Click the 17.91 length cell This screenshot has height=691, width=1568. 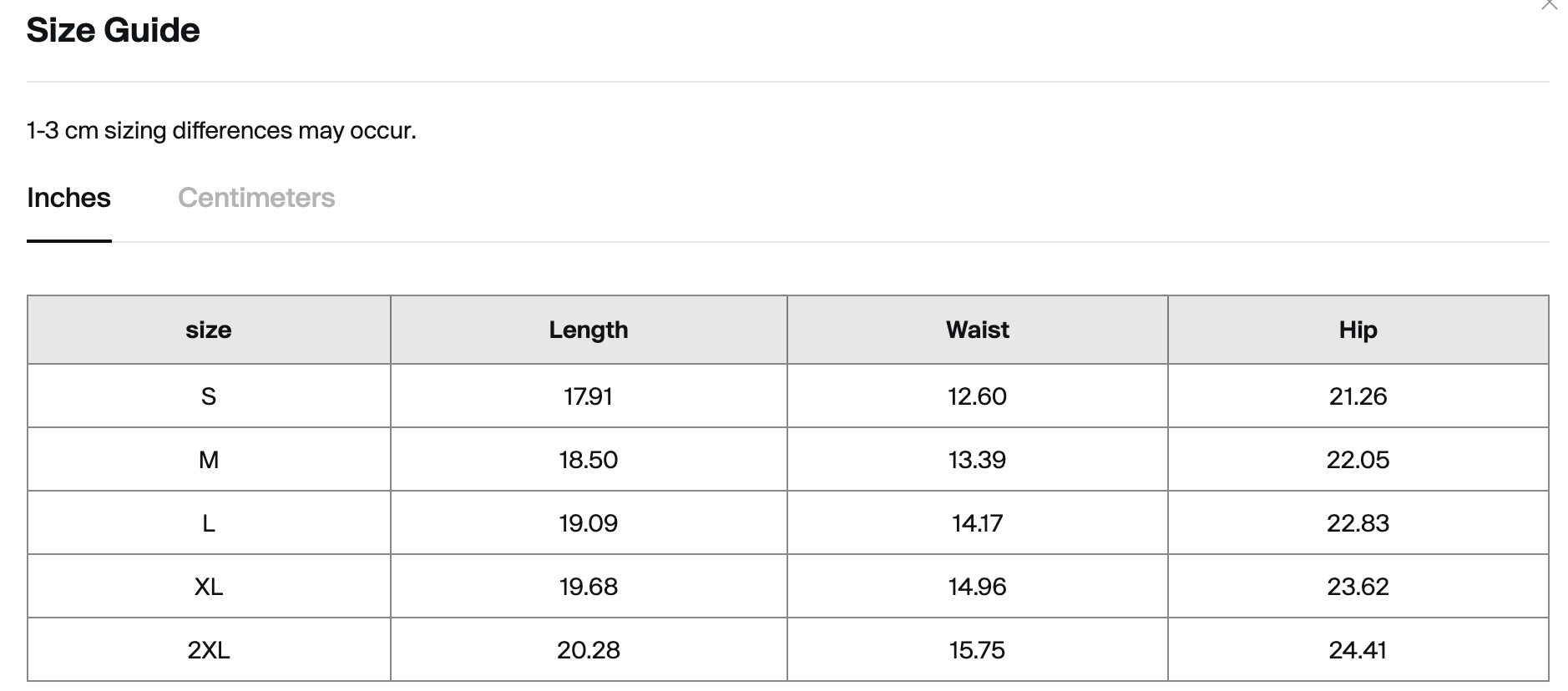pyautogui.click(x=589, y=396)
